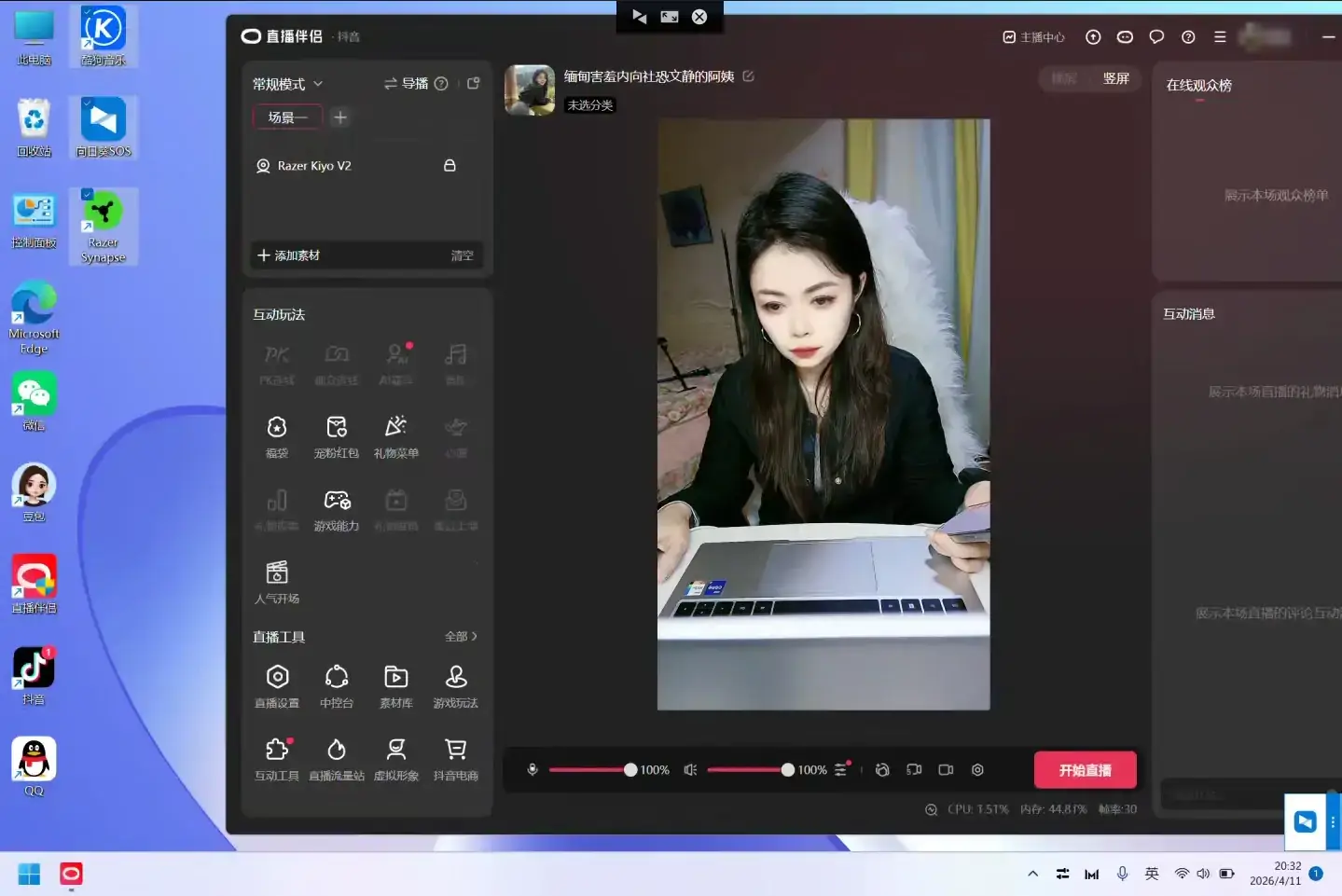Open 抖音电商 shopping cart tool
The width and height of the screenshot is (1342, 896).
point(456,759)
